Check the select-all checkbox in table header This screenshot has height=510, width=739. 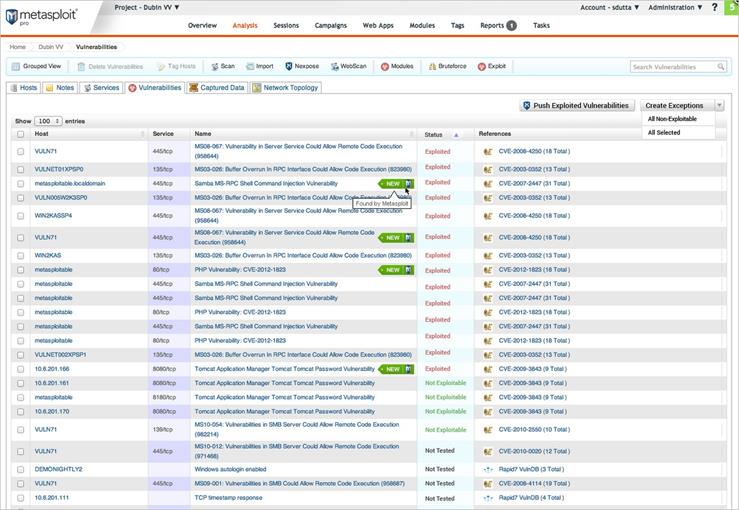(x=21, y=134)
